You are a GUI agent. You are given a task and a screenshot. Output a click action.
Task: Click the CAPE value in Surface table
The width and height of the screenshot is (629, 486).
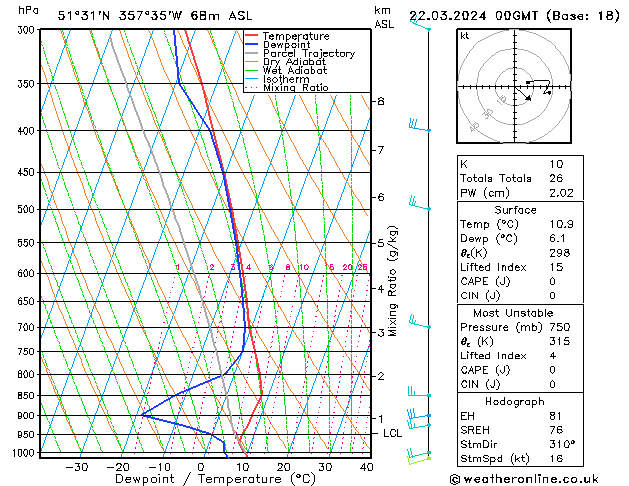(552, 281)
